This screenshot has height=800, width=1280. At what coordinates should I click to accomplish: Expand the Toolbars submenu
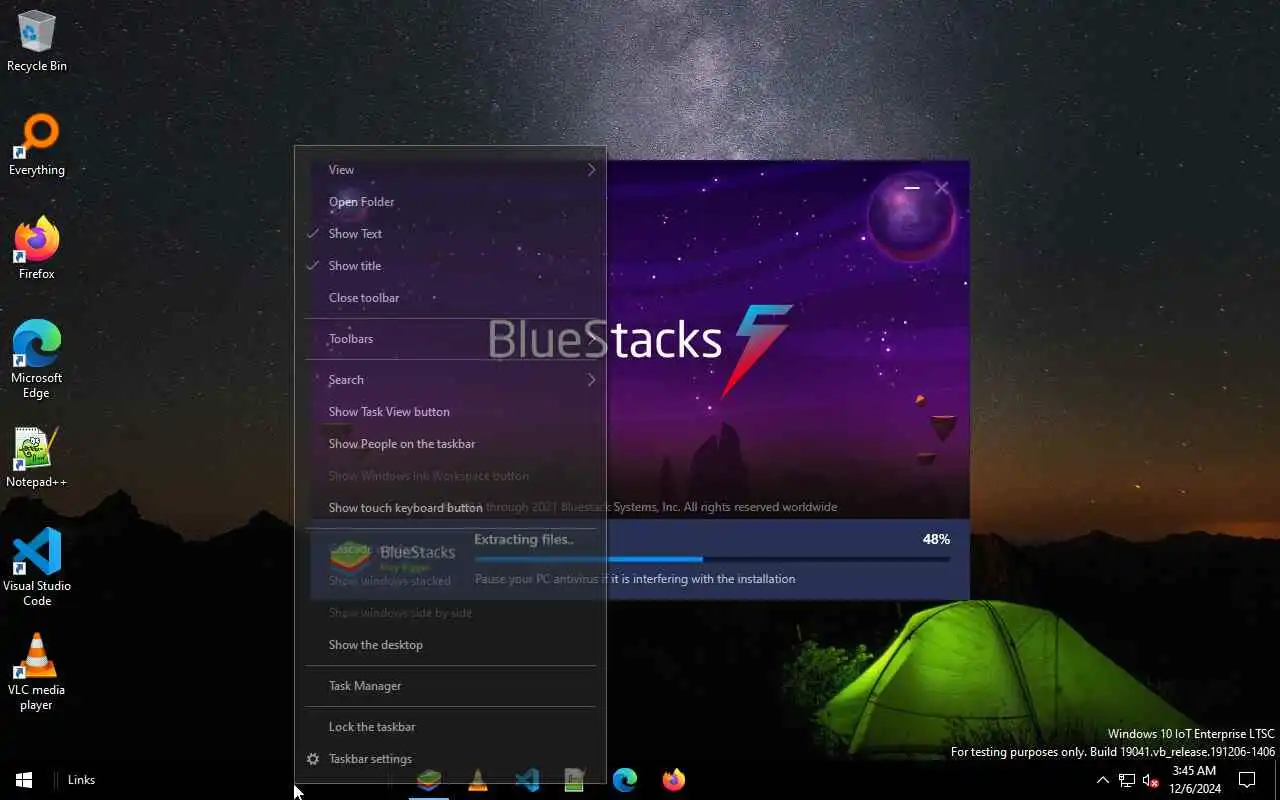(x=451, y=339)
